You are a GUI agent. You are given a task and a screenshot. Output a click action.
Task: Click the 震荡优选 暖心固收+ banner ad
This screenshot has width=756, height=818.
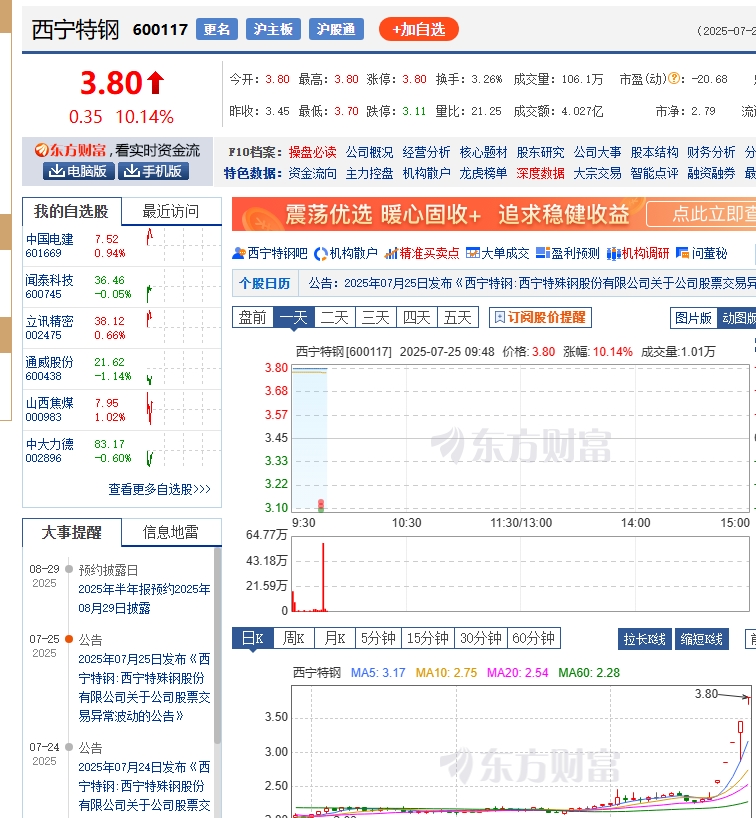[494, 214]
